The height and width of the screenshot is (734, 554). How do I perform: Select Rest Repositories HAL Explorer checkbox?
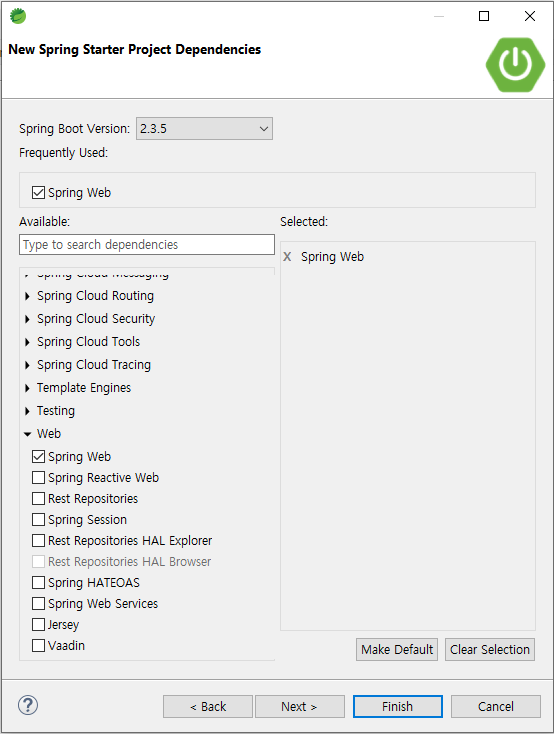pyautogui.click(x=38, y=541)
